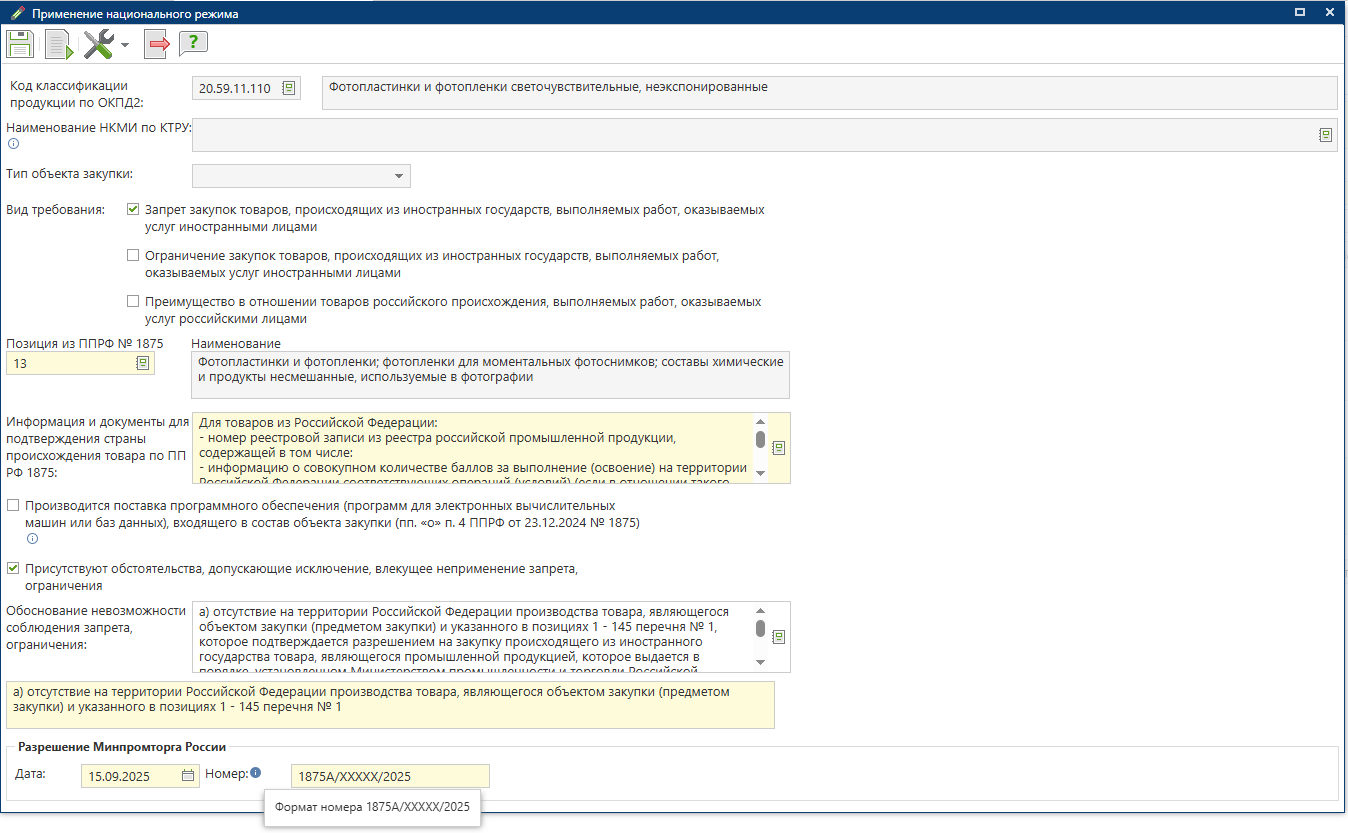This screenshot has height=833, width=1348.
Task: Uncheck Присутствуют обстоятельства, допускающие исключение checkbox
Action: pos(13,568)
